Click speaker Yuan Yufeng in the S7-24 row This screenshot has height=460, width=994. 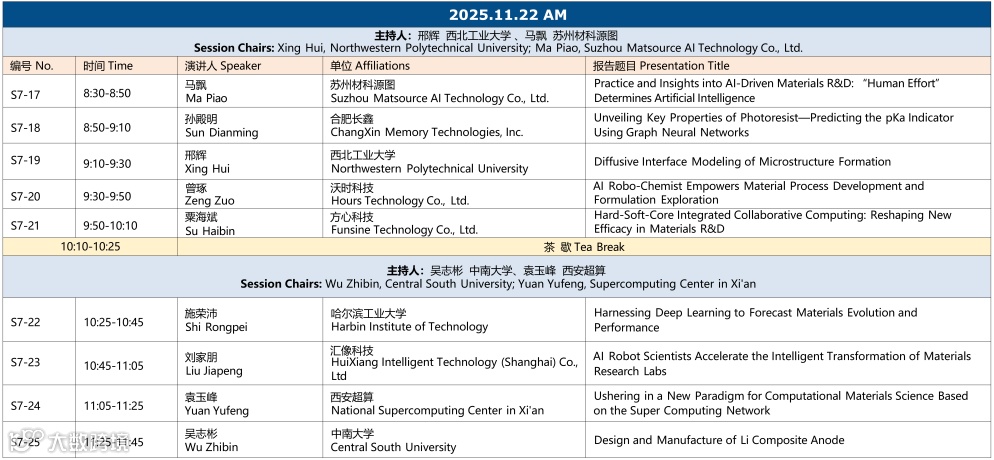pyautogui.click(x=217, y=404)
